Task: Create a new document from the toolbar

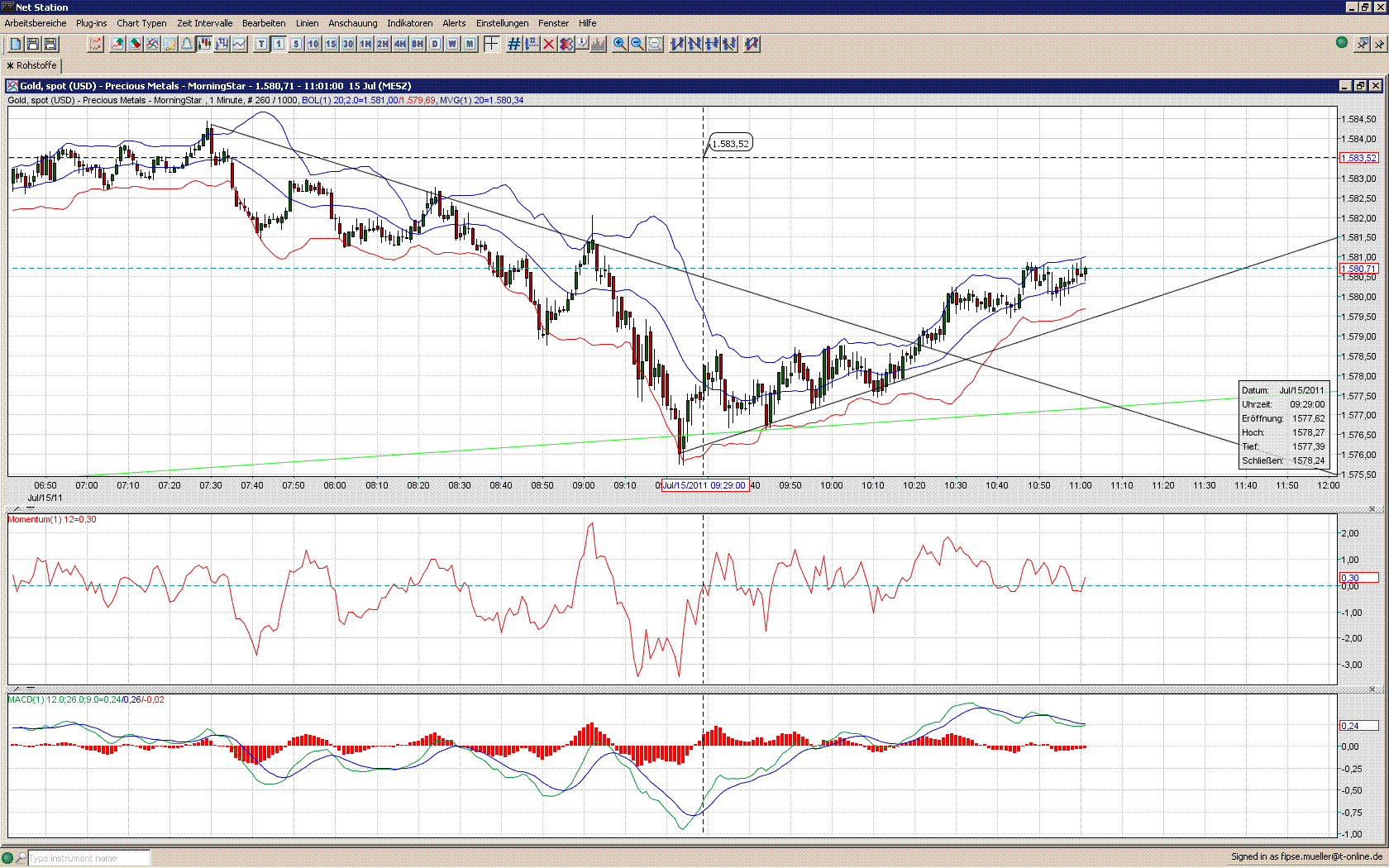Action: click(16, 44)
